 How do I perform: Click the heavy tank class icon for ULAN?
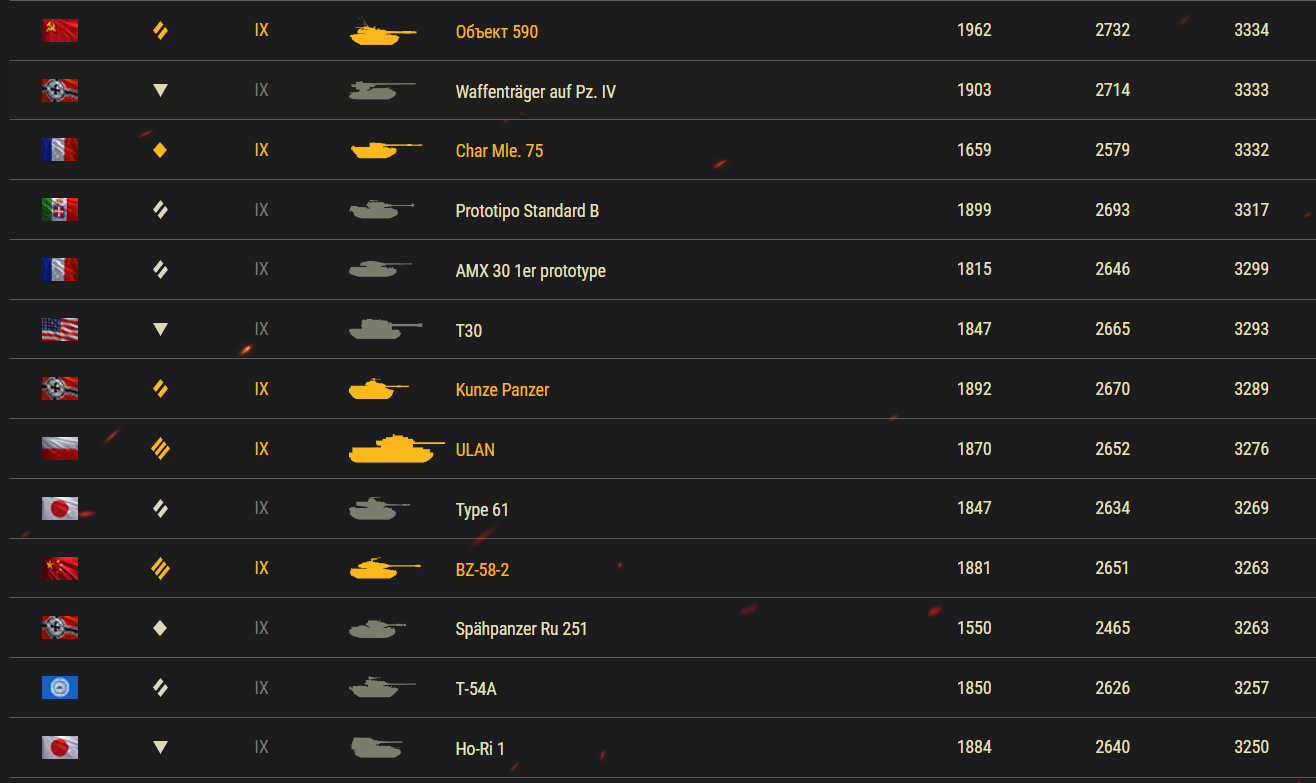(160, 449)
